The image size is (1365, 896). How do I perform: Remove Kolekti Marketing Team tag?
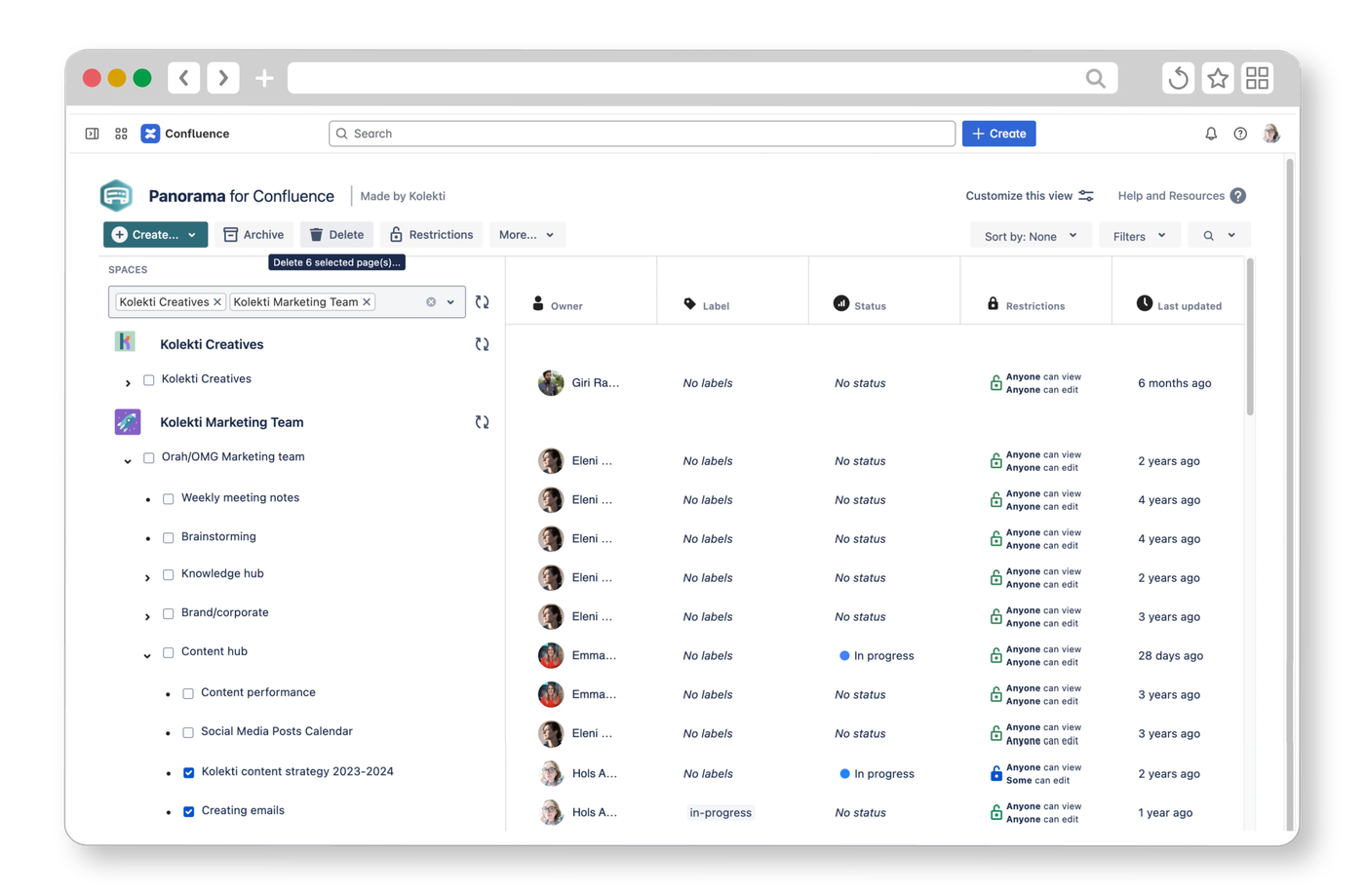367,302
